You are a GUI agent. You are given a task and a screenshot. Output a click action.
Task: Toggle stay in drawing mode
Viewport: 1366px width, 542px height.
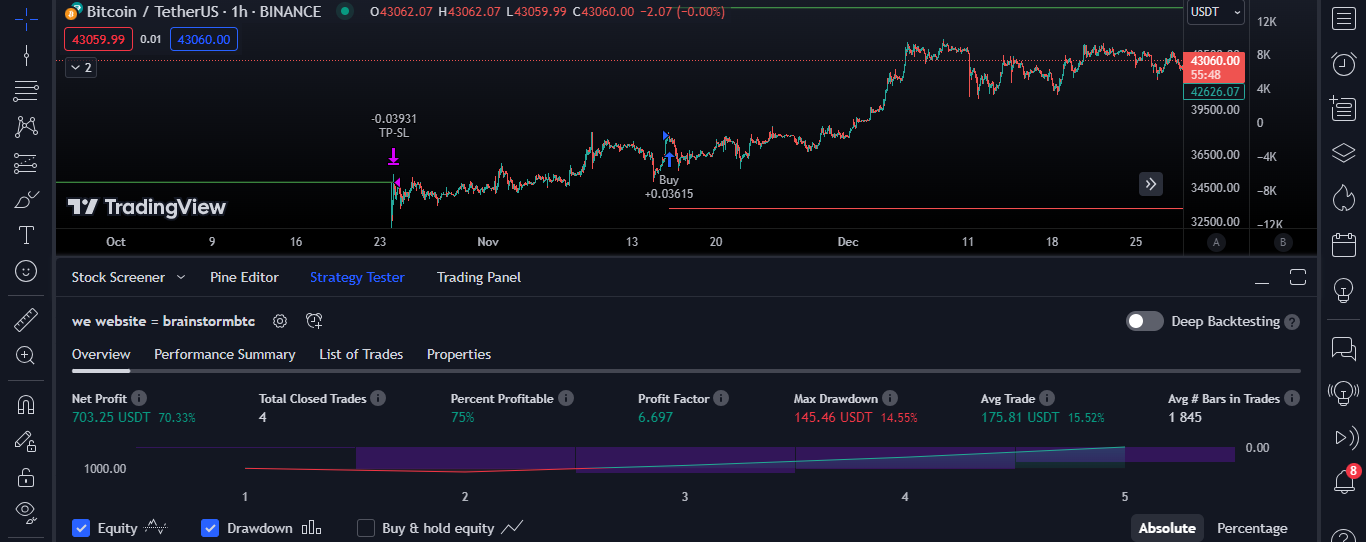pyautogui.click(x=26, y=441)
